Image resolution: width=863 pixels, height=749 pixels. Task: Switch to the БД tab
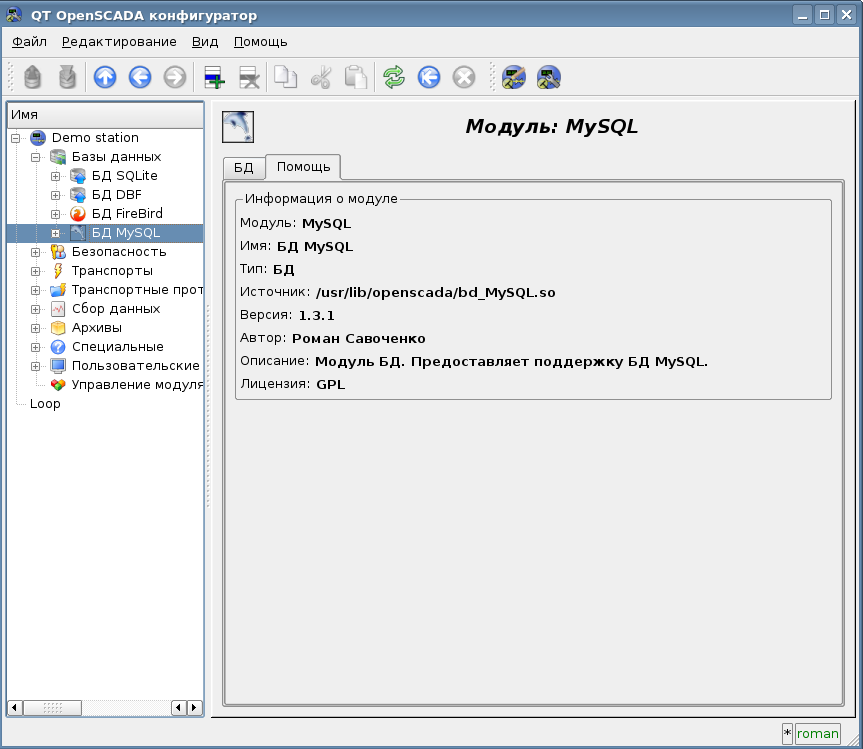tap(243, 168)
